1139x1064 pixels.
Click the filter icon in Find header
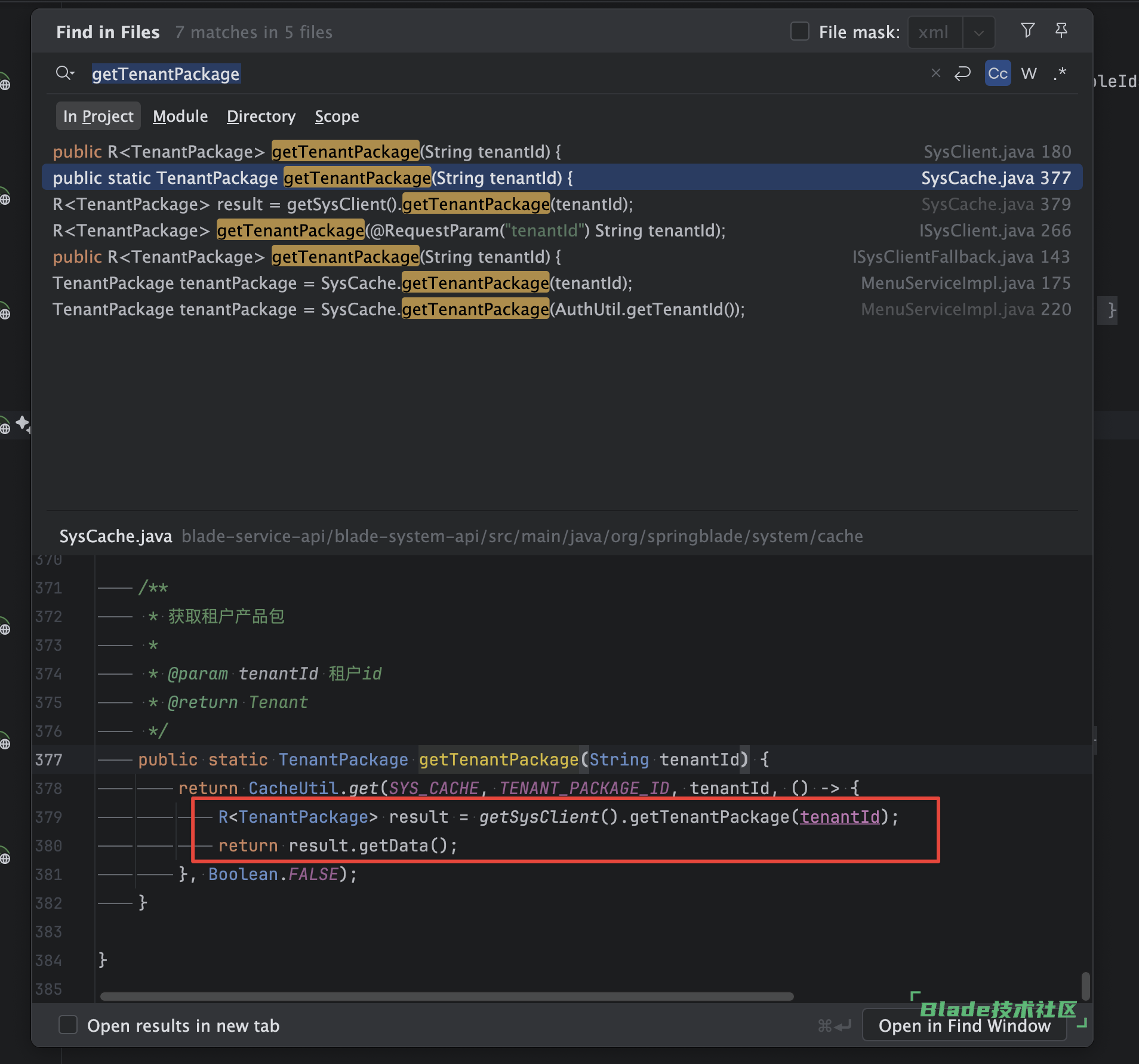pyautogui.click(x=1027, y=30)
